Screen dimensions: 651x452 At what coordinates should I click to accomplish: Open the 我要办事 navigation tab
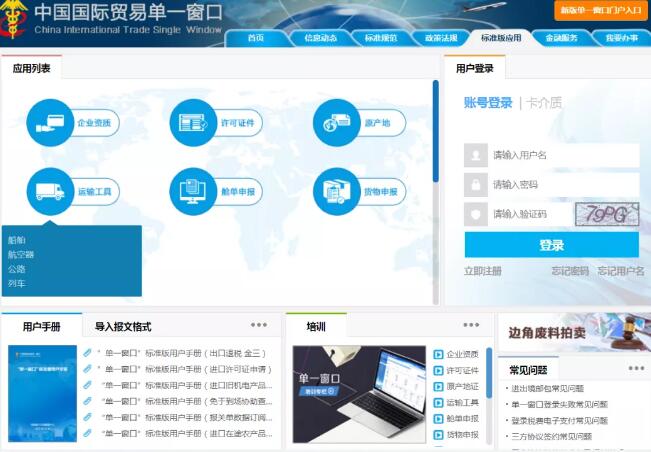tap(622, 38)
